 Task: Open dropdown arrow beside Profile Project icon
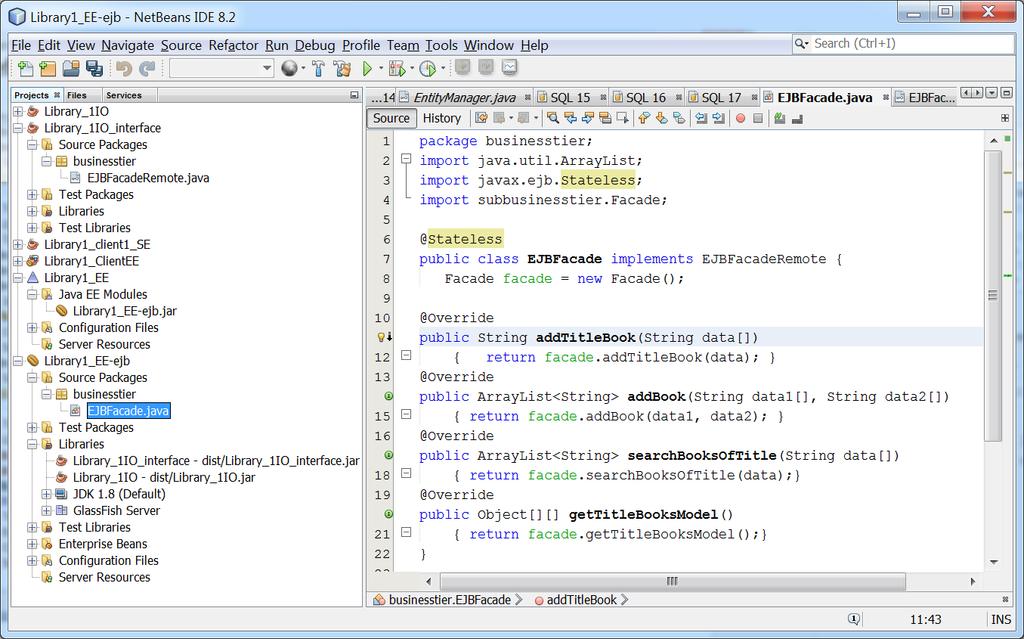click(x=443, y=68)
